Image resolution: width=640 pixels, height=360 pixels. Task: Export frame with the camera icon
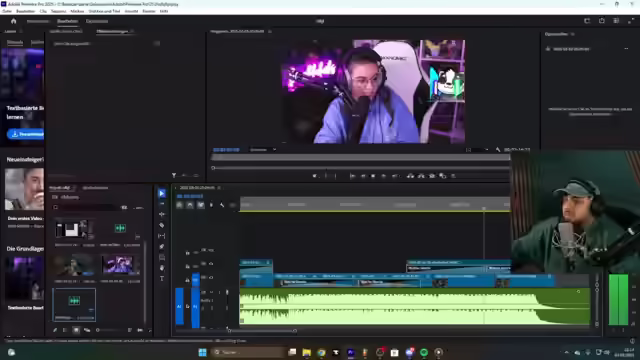coord(432,176)
